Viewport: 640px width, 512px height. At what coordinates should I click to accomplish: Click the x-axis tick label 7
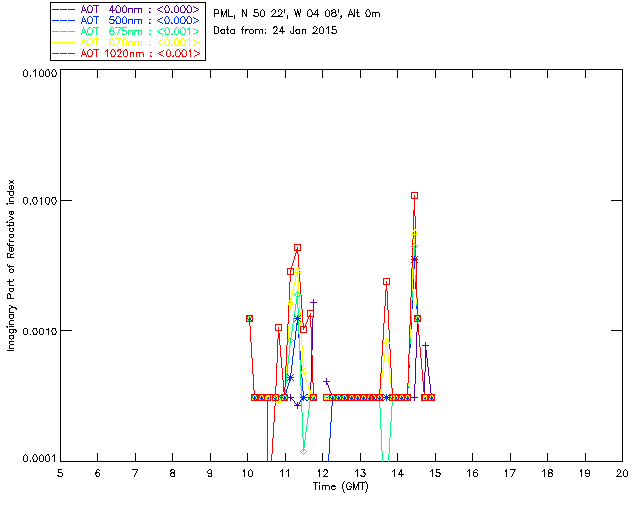[x=135, y=473]
